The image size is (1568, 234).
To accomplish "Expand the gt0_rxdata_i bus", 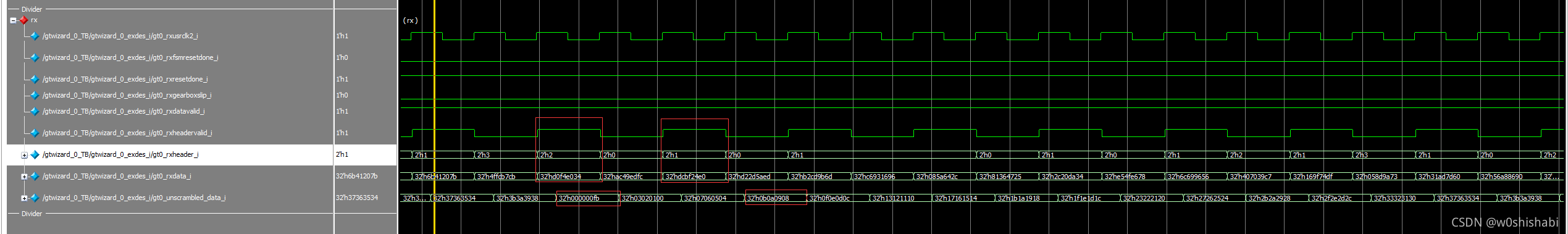I will coord(24,177).
